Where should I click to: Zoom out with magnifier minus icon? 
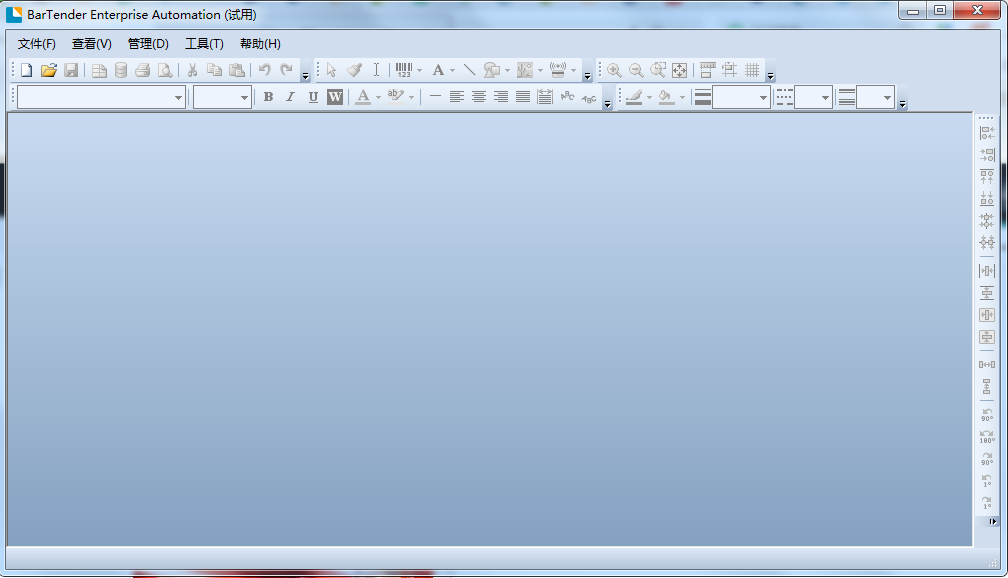point(636,70)
